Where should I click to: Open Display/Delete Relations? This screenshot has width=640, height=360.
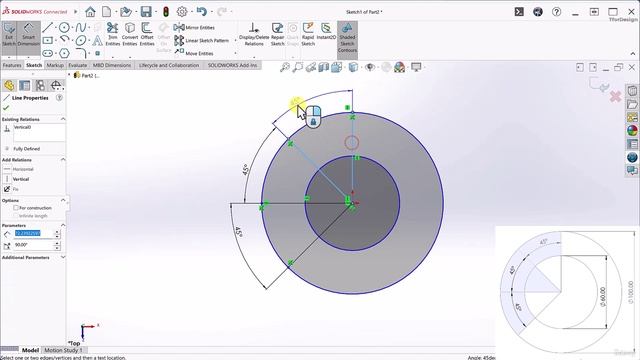click(x=254, y=34)
